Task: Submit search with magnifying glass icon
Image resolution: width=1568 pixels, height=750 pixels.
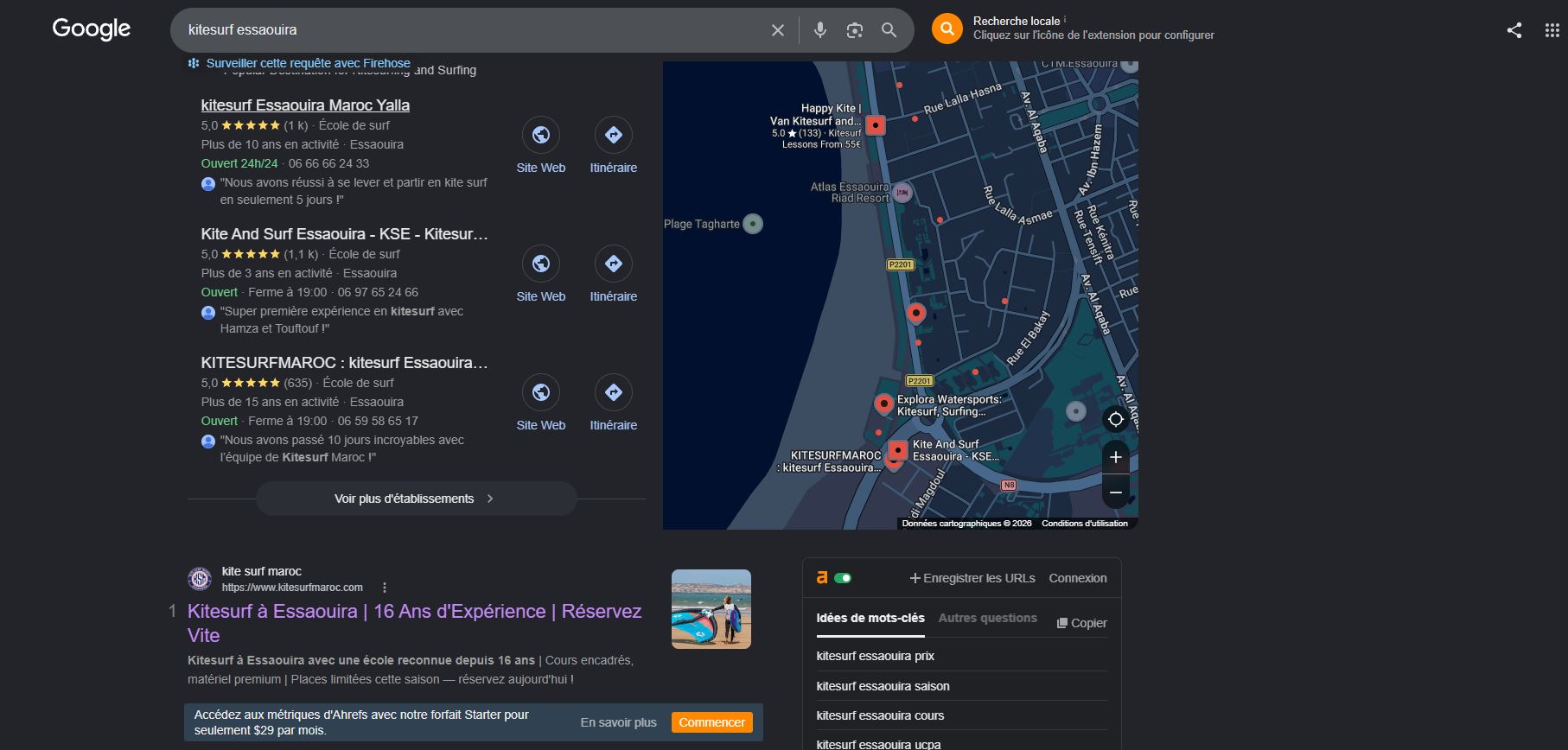Action: pos(889,30)
